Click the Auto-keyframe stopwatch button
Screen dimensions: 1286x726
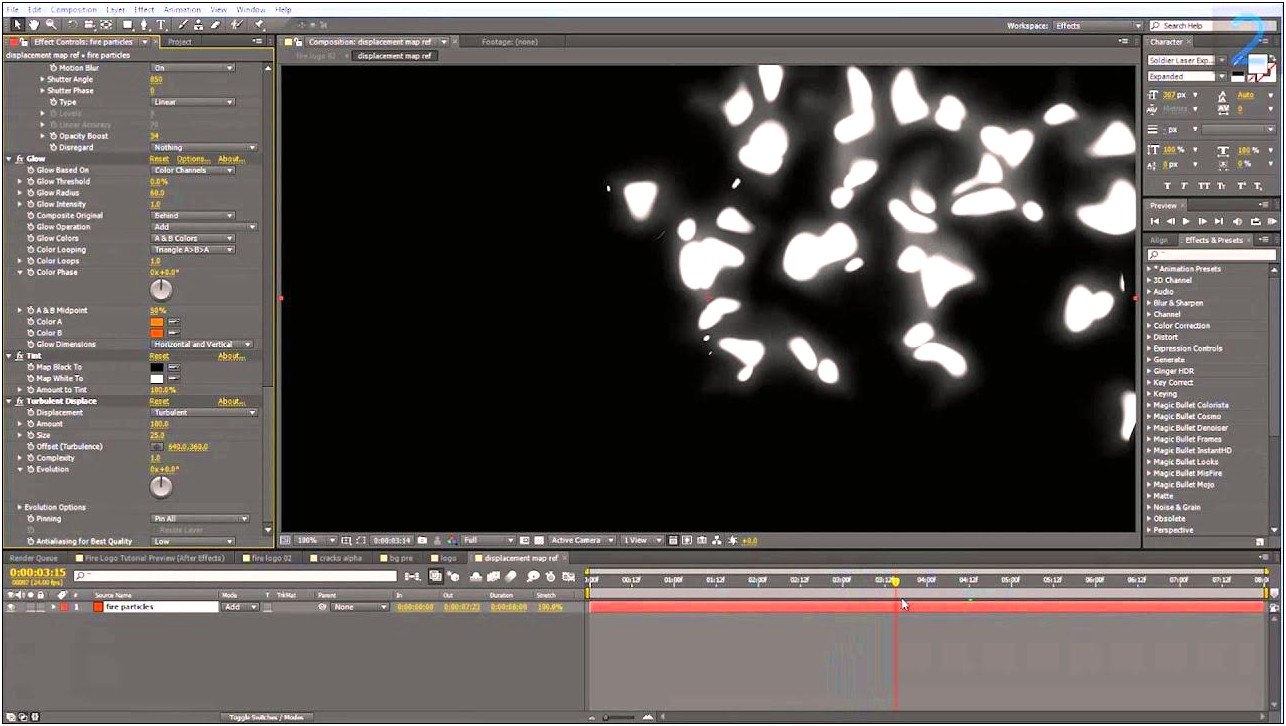(550, 576)
